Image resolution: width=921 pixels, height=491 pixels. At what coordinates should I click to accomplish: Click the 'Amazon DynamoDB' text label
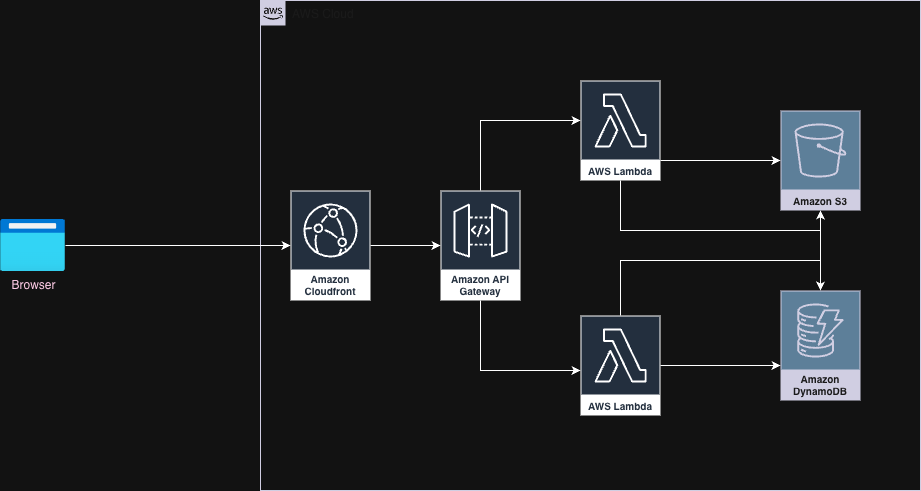(820, 386)
